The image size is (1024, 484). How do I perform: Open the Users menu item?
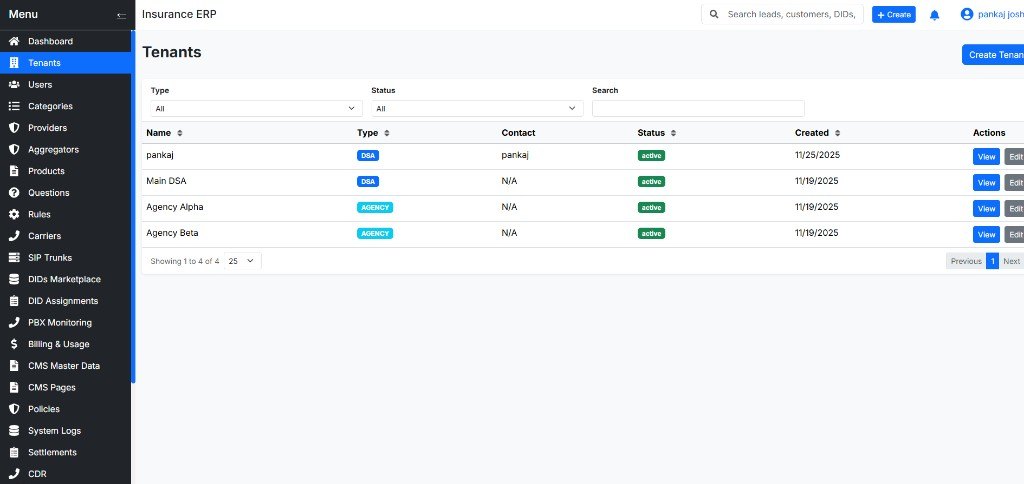pos(65,84)
